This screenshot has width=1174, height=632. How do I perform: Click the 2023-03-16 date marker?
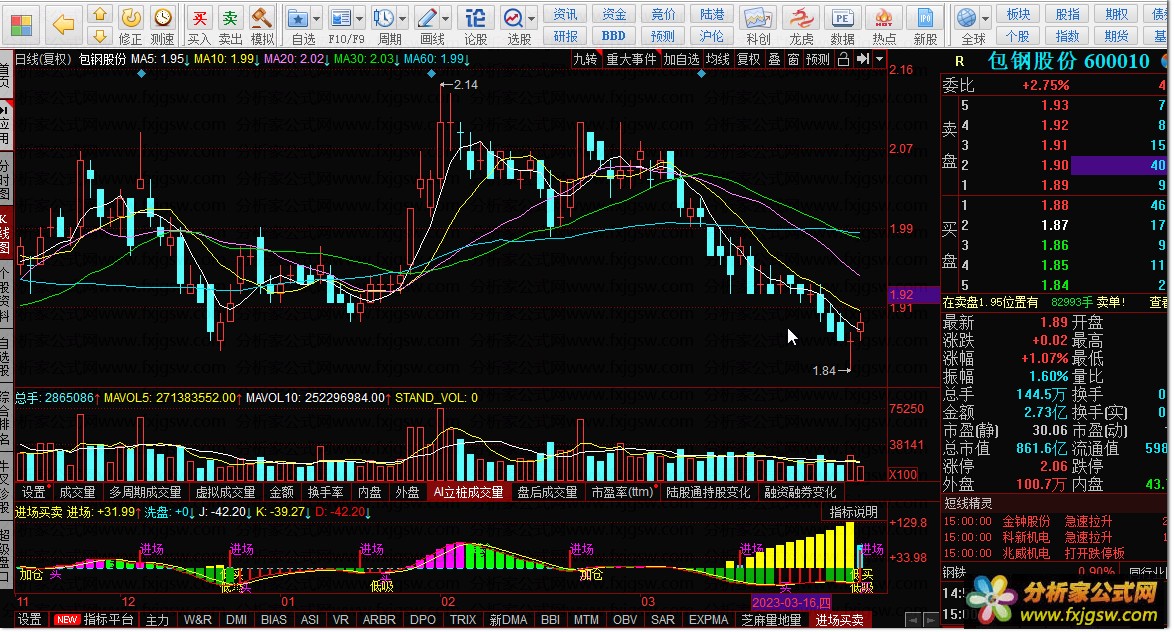click(x=791, y=603)
